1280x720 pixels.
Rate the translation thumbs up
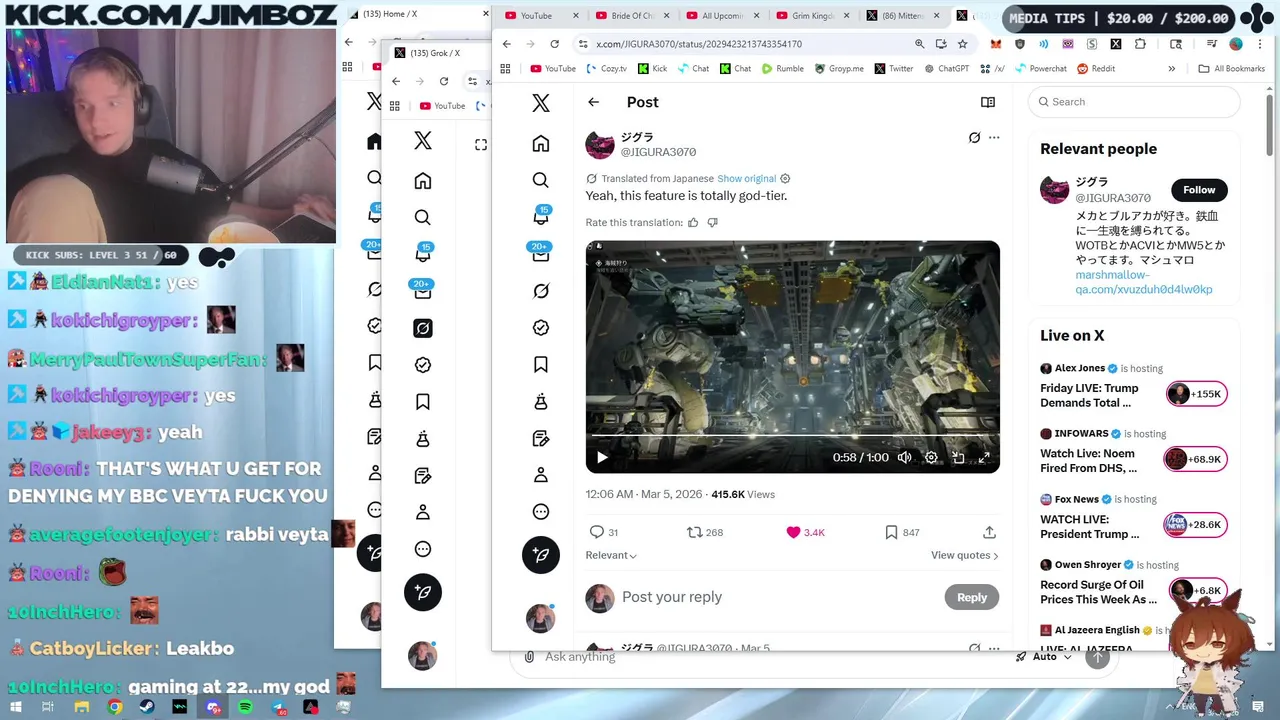point(693,222)
